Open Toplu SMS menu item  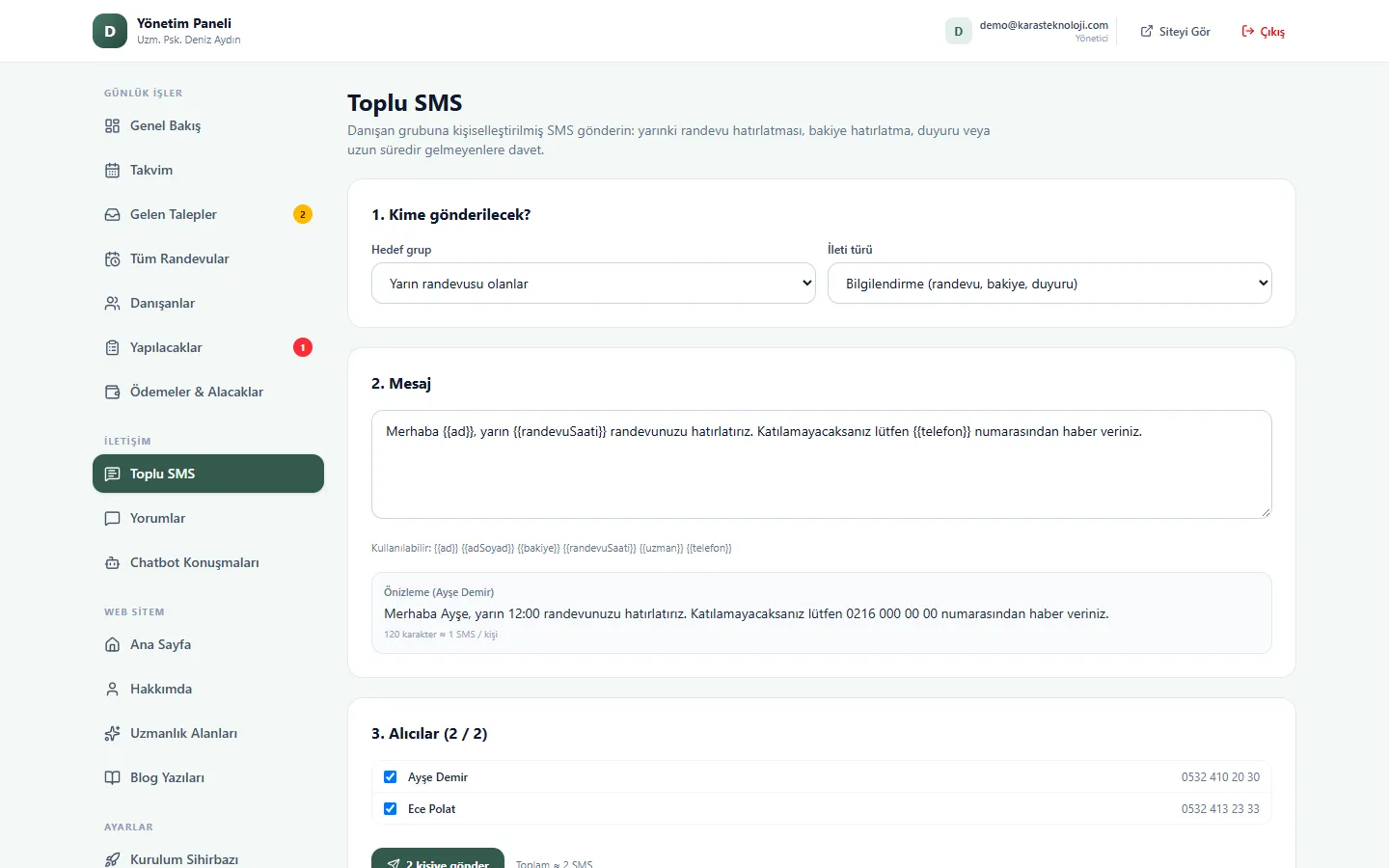pyautogui.click(x=208, y=474)
